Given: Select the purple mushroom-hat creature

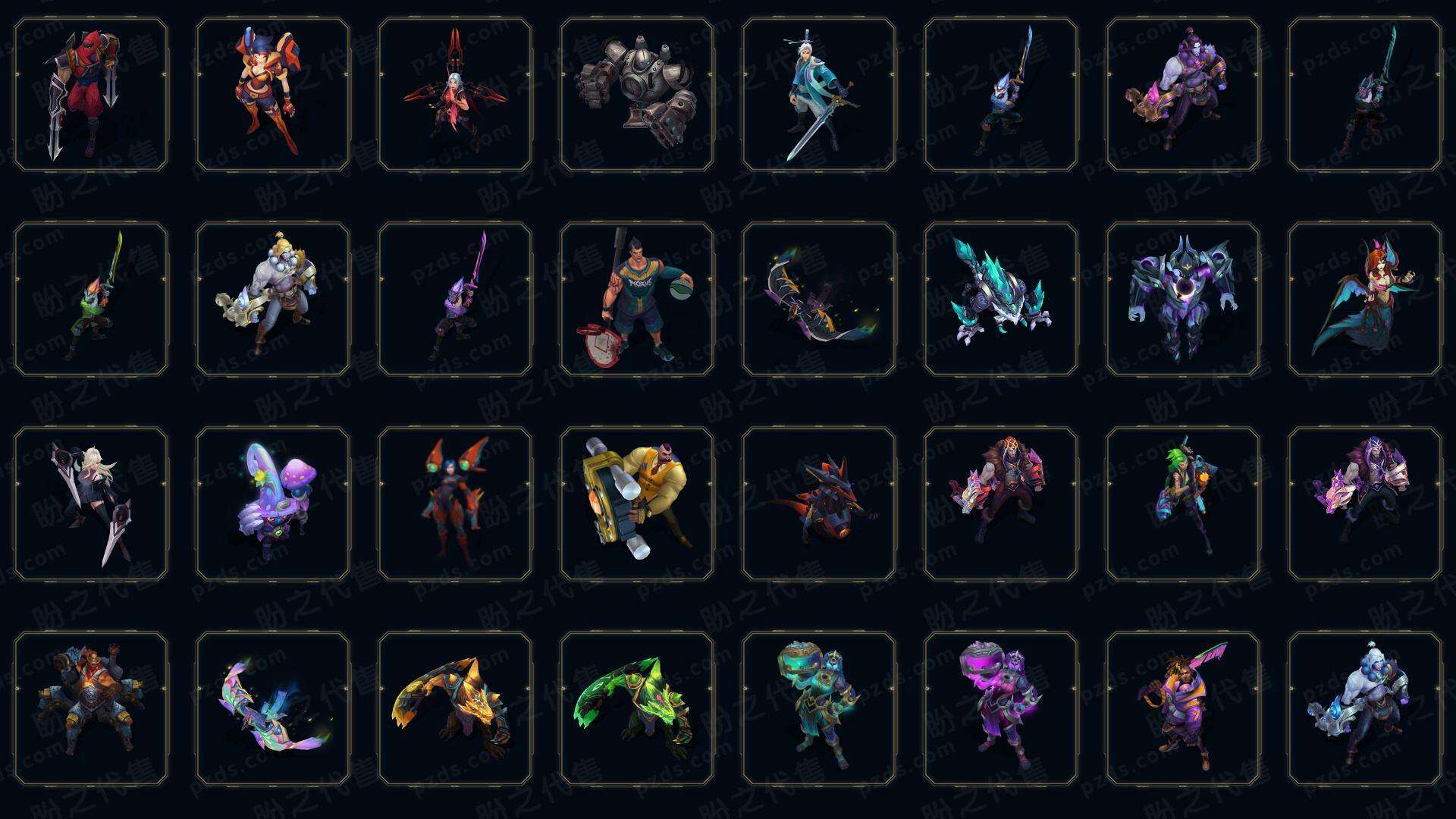Looking at the screenshot, I should (x=273, y=504).
